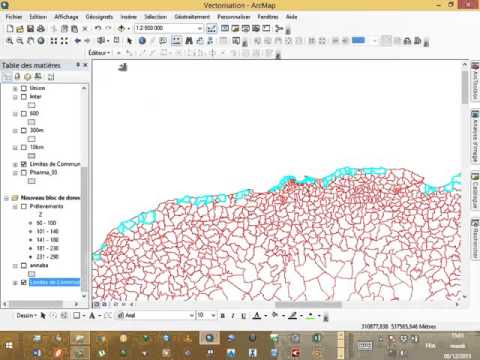This screenshot has width=480, height=360.
Task: Open the Fenêtres menu
Action: 268,17
